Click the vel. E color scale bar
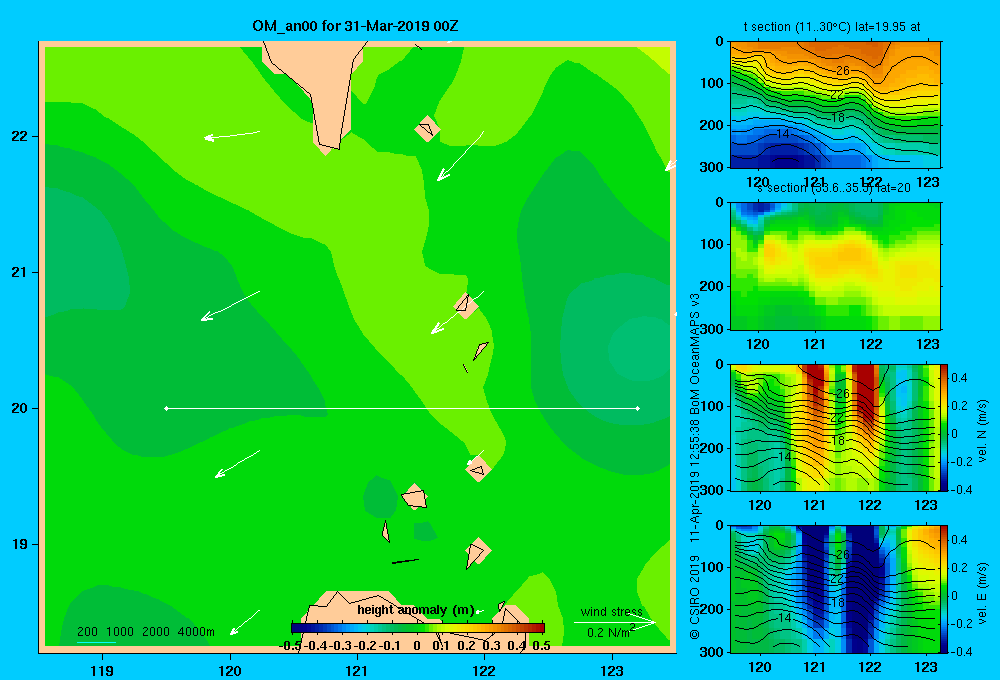Image resolution: width=1000 pixels, height=680 pixels. [945, 589]
